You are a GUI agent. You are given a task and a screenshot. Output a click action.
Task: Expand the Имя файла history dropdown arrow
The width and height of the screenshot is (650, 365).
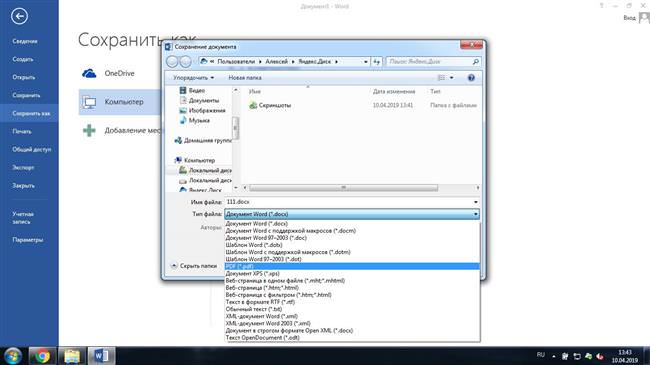(x=475, y=202)
